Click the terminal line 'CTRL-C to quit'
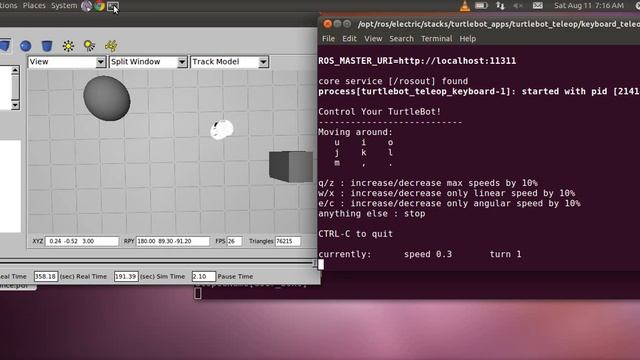 point(356,234)
